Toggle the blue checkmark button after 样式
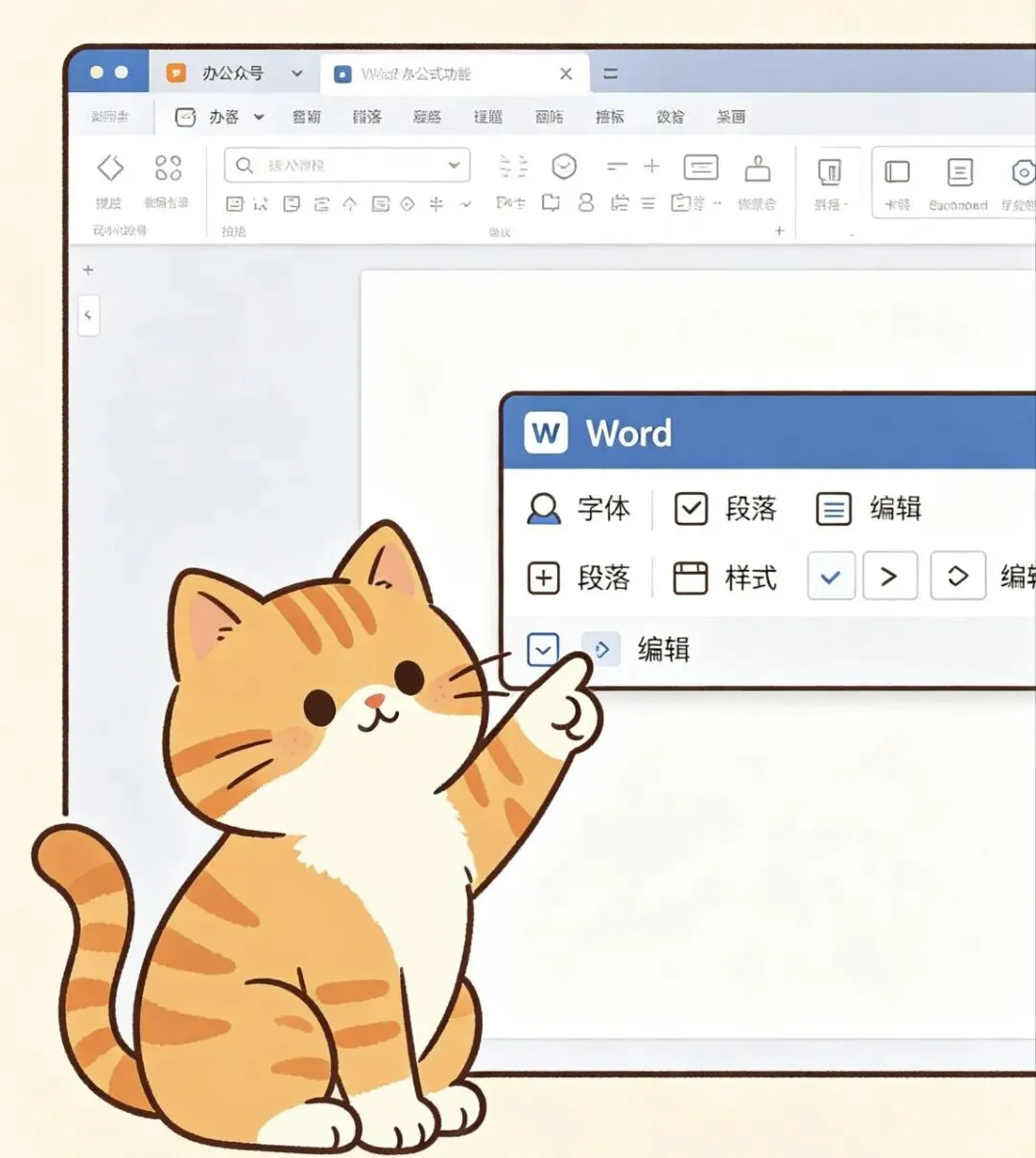This screenshot has width=1036, height=1158. 831,577
